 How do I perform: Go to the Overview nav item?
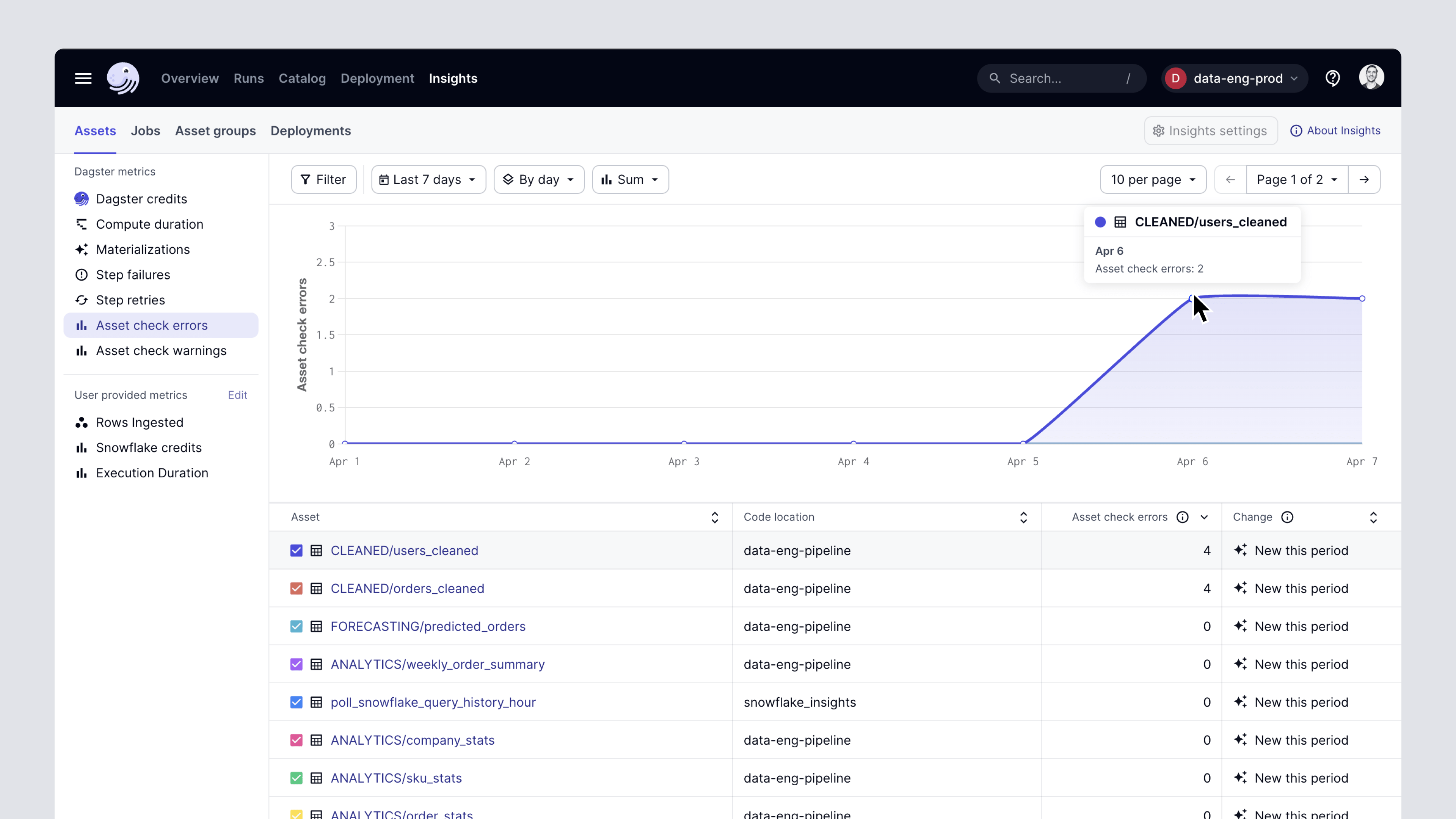[190, 78]
